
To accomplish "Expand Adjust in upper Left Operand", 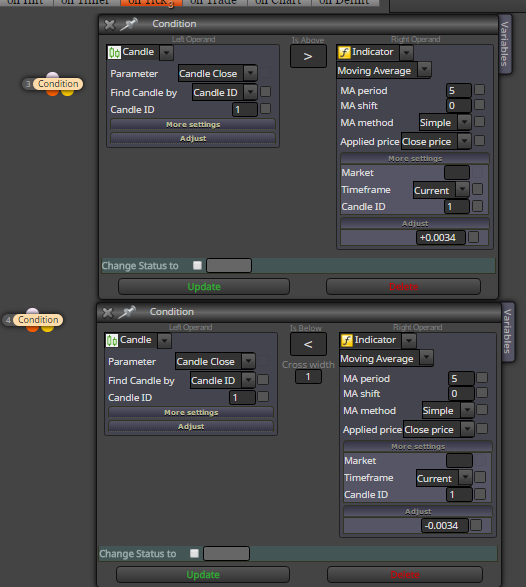I will point(193,138).
